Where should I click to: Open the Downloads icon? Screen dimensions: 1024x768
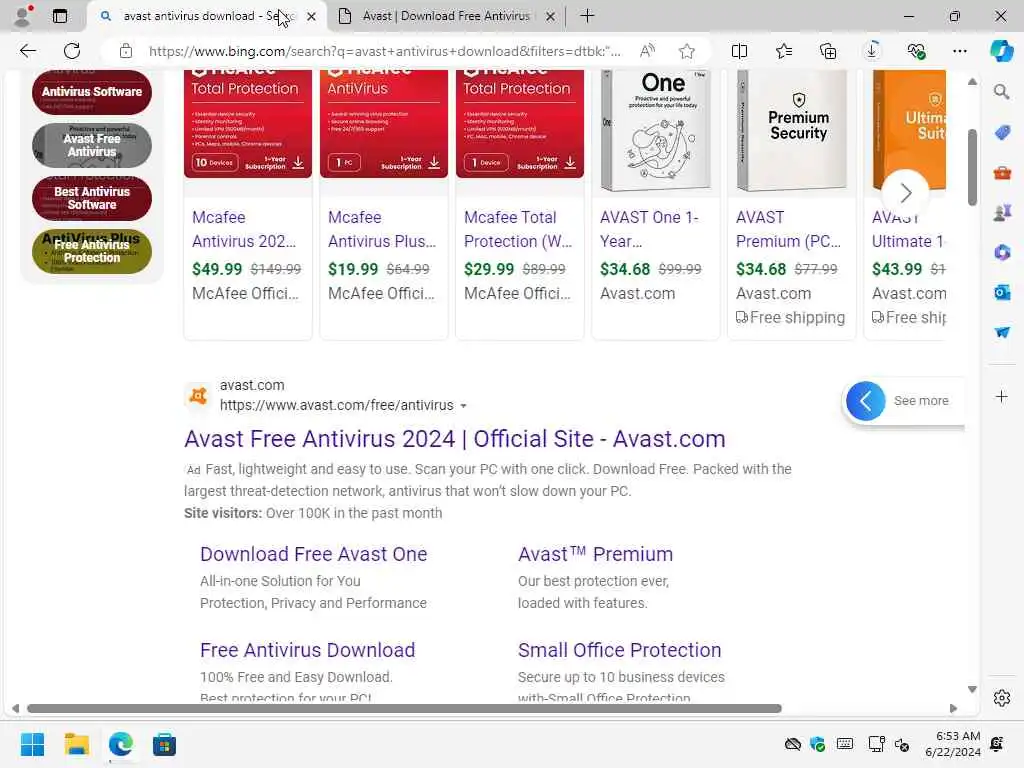pyautogui.click(x=872, y=51)
